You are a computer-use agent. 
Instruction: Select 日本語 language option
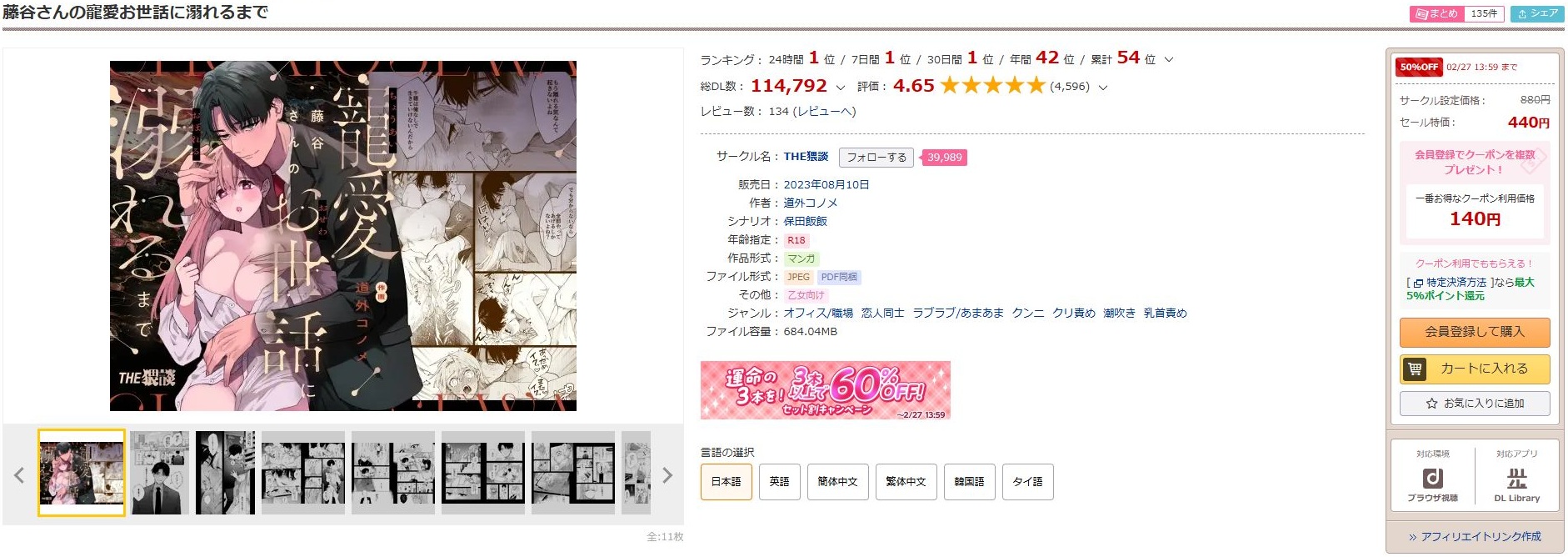[726, 482]
